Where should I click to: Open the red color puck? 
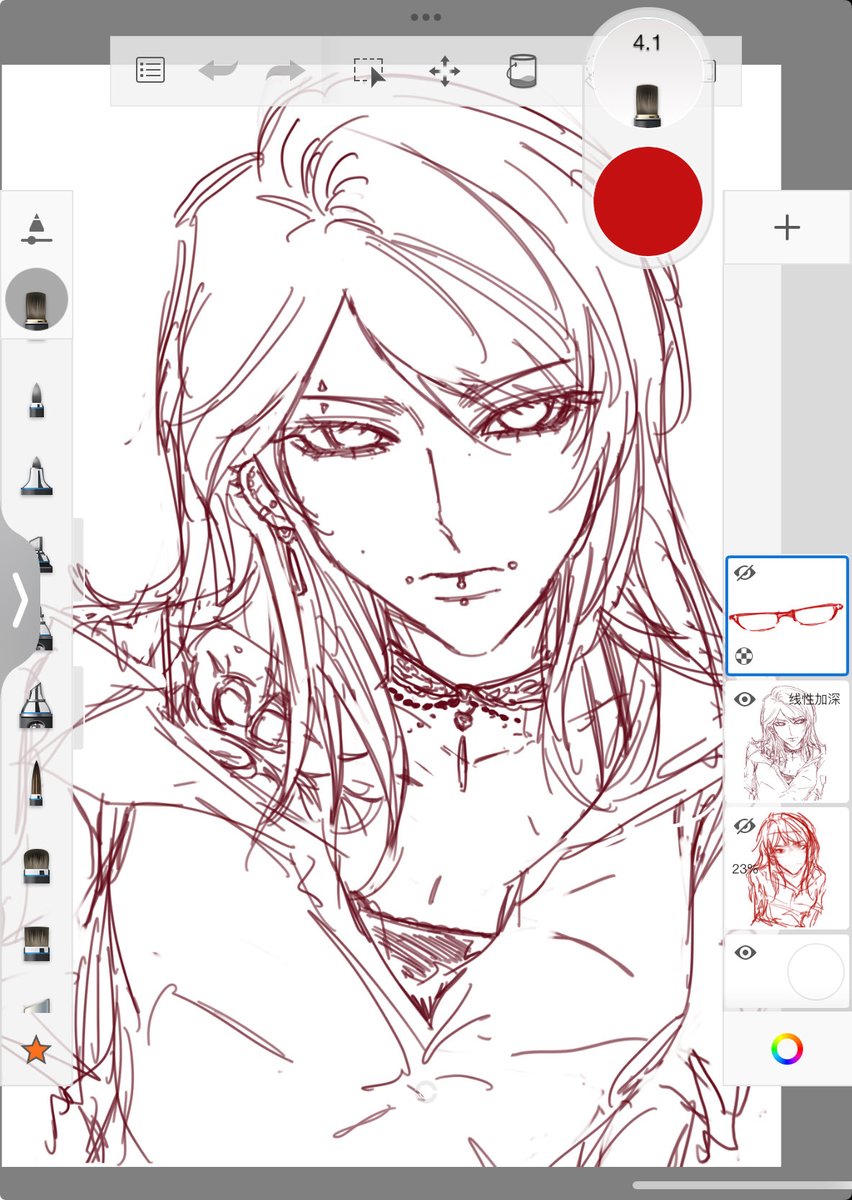647,201
